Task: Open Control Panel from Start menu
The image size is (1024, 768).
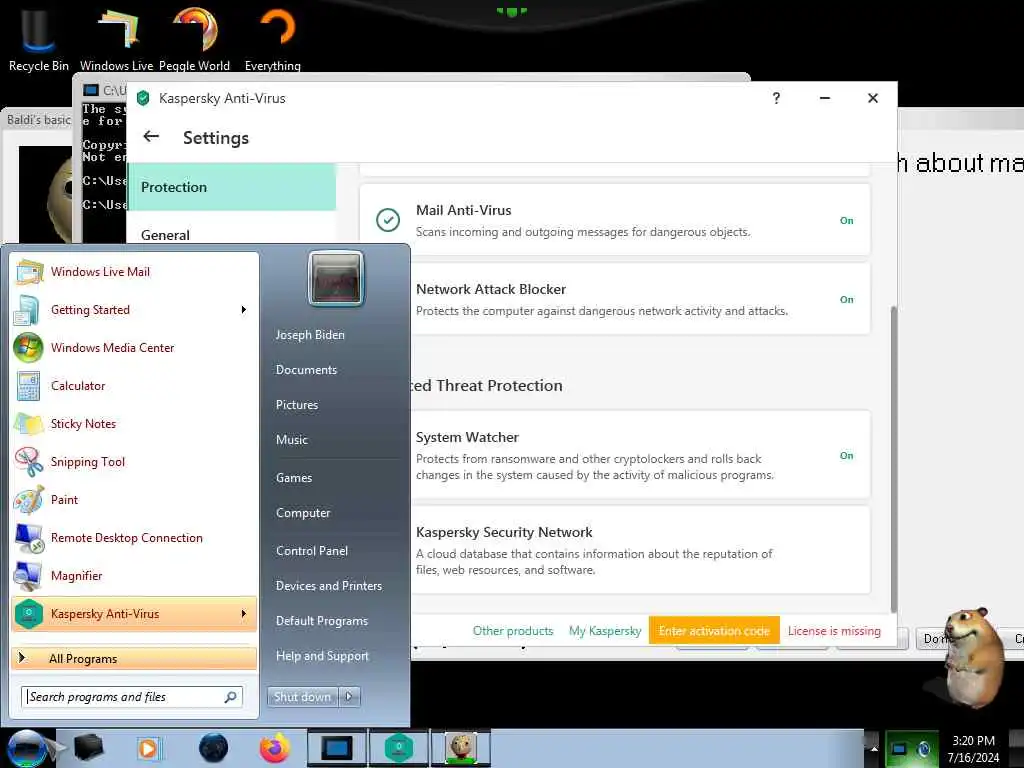Action: (312, 551)
